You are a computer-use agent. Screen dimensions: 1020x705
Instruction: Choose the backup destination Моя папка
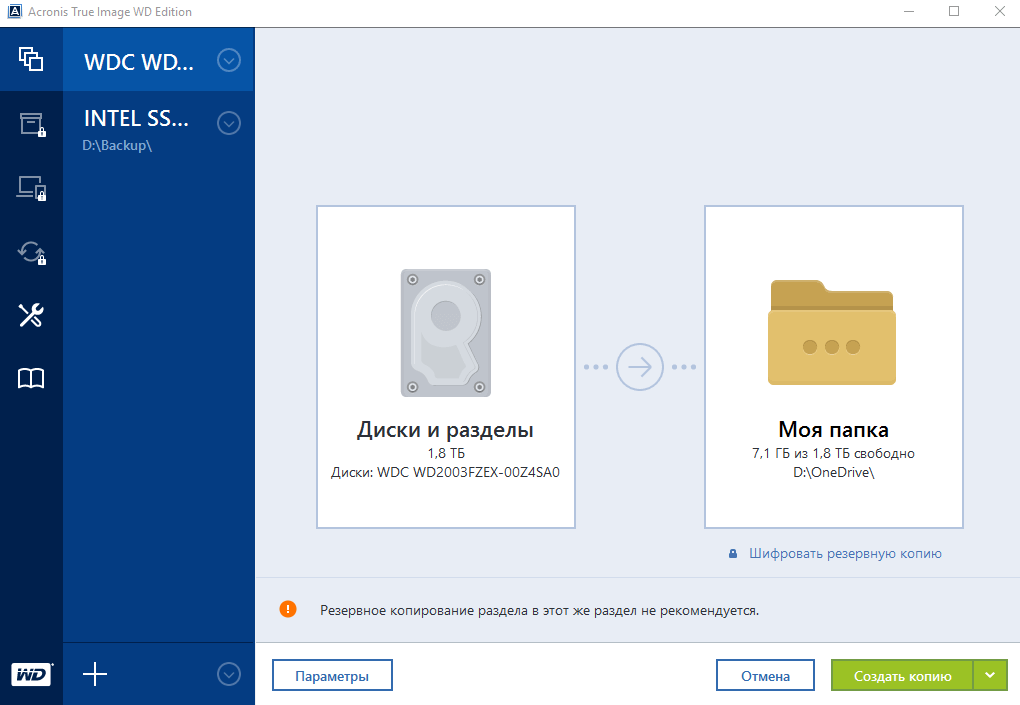coord(833,367)
